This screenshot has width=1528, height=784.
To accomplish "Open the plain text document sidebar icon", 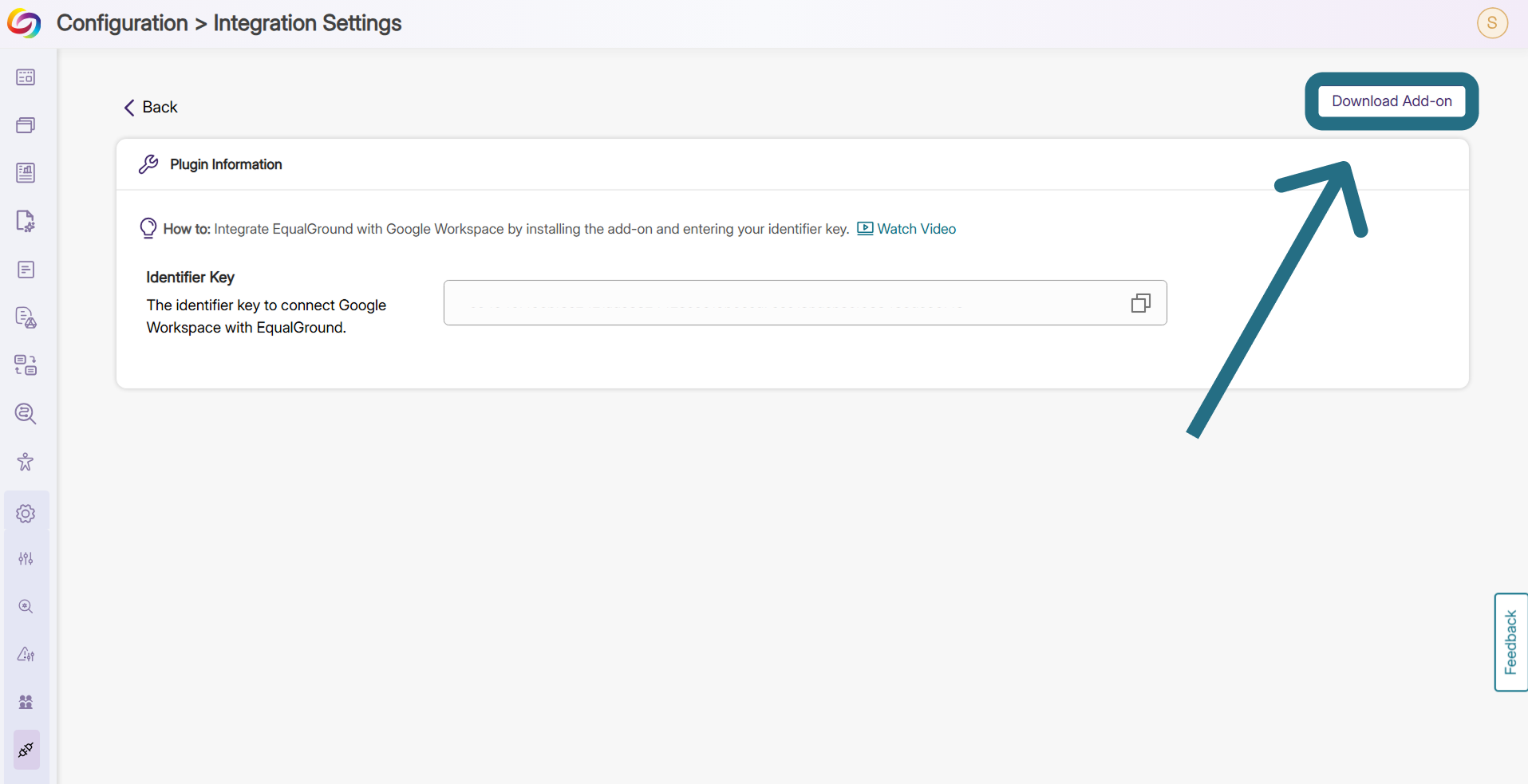I will click(26, 270).
